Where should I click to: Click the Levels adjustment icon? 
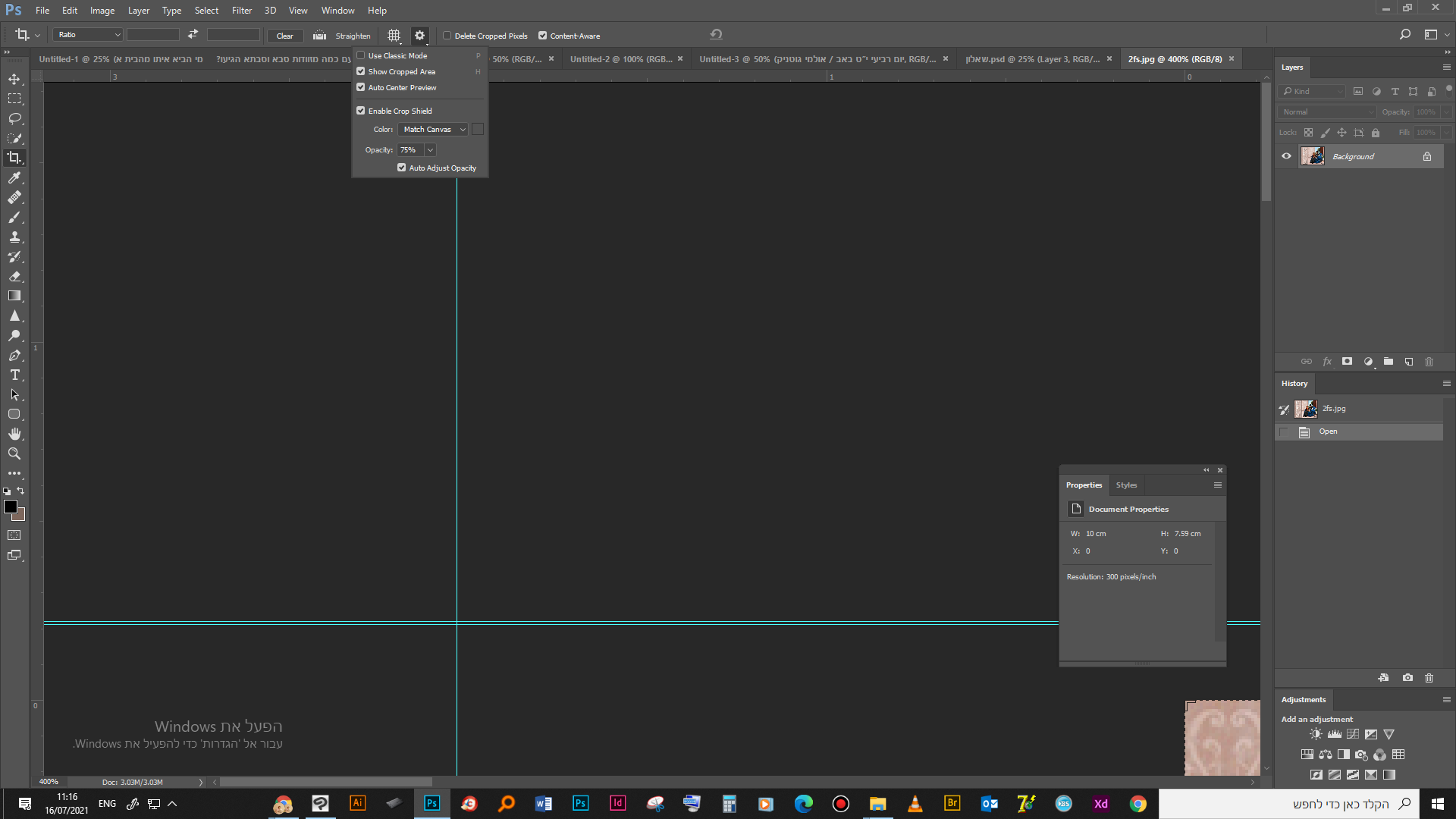[1334, 734]
